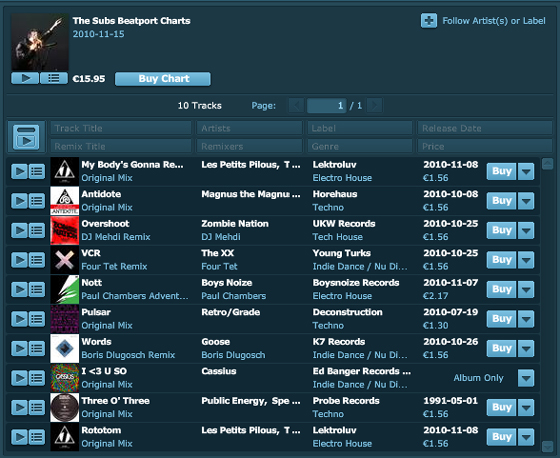The height and width of the screenshot is (458, 560).
Task: Sort by the Remixers column header
Action: [x=249, y=146]
